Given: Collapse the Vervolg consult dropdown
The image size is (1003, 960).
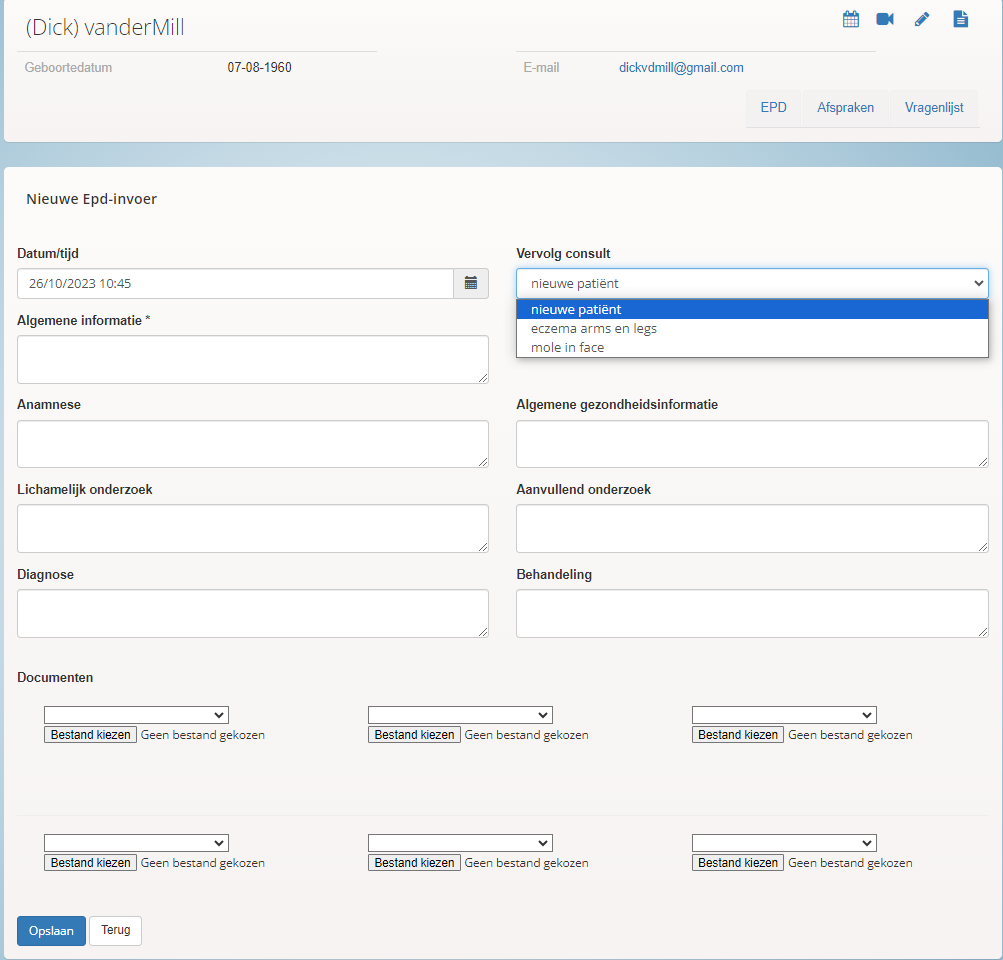Looking at the screenshot, I should click(x=752, y=283).
